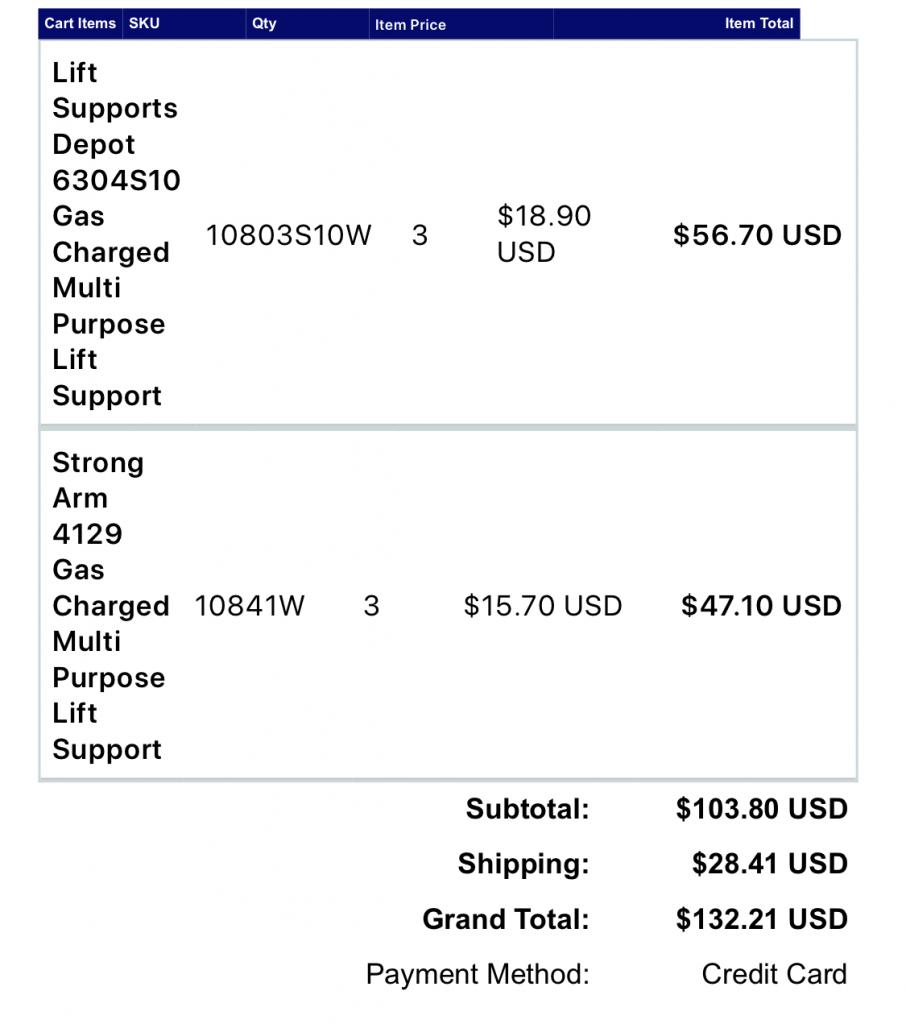Click SKU 10803S10W
906x1024 pixels.
(288, 236)
